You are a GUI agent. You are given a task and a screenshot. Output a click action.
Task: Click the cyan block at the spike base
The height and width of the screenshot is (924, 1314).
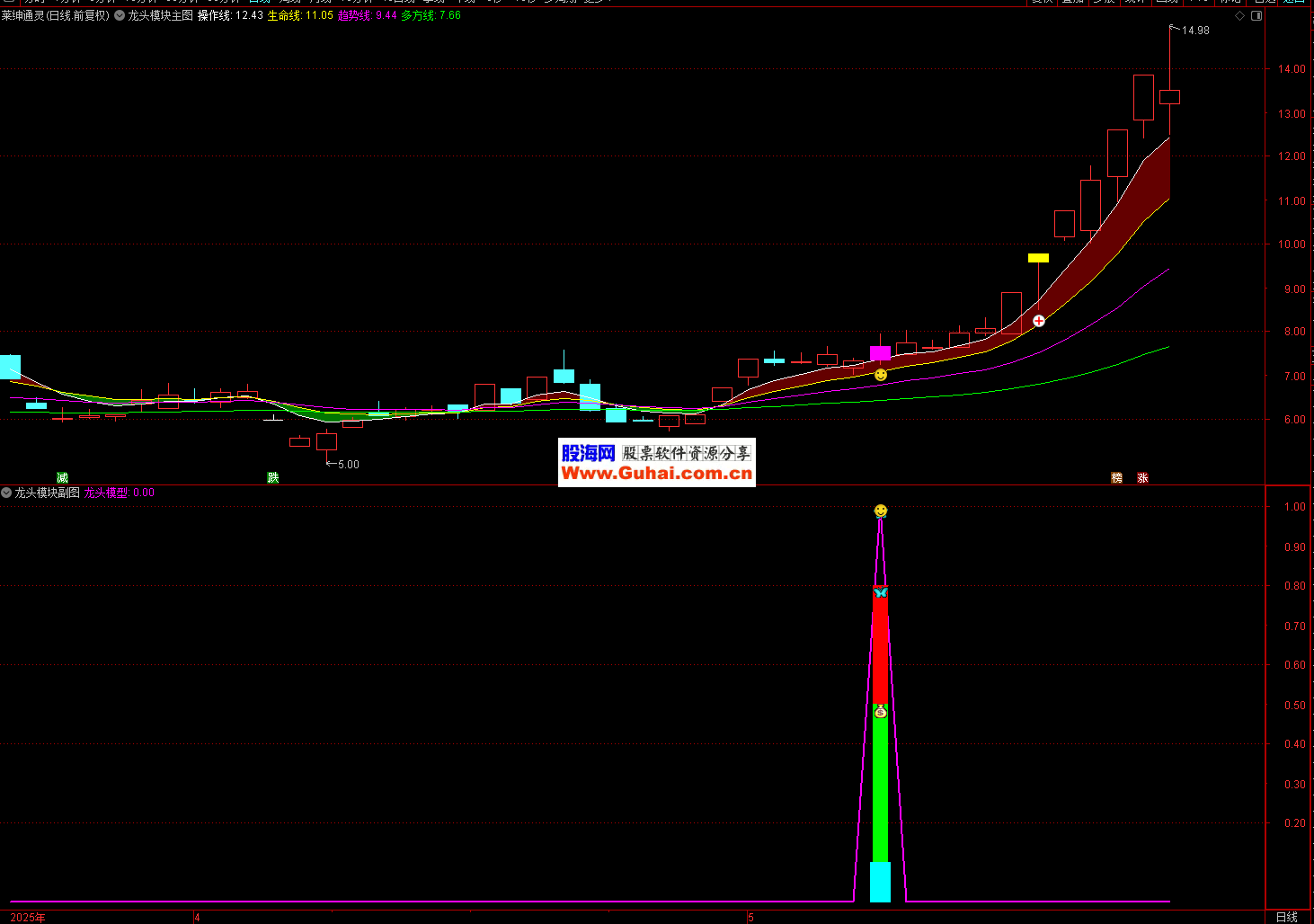pos(881,882)
